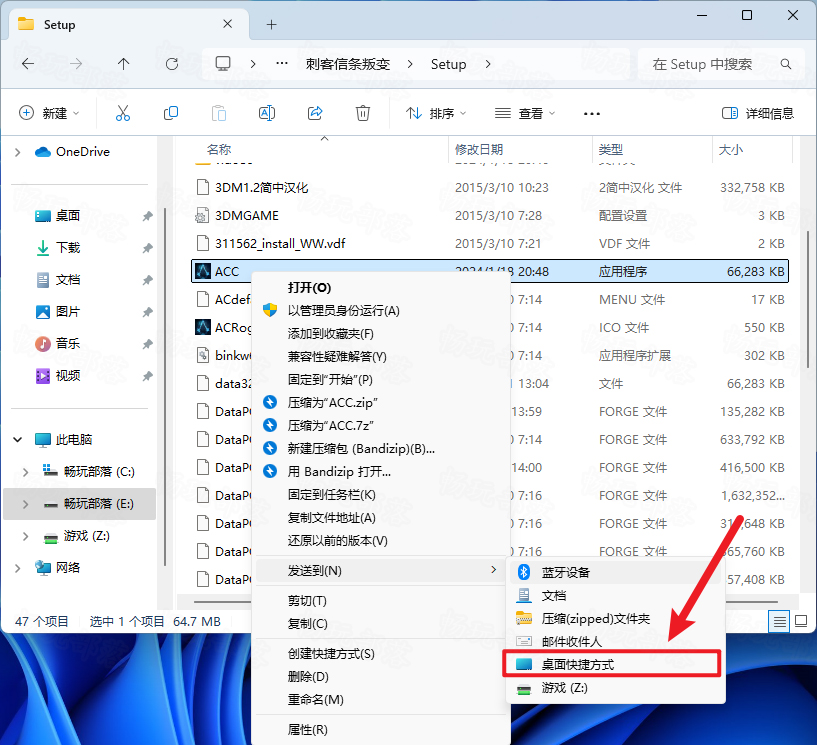Go back with the left arrow
The image size is (817, 745).
(x=28, y=64)
